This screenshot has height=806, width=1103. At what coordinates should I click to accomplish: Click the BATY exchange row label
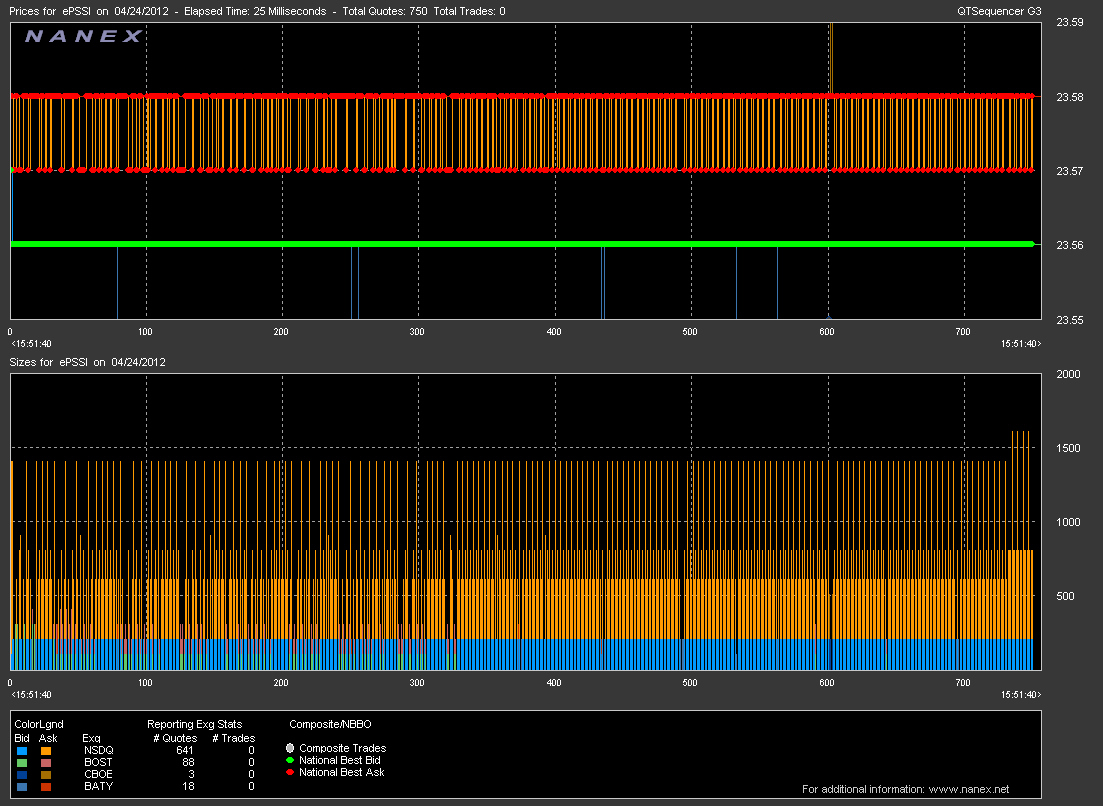[98, 786]
